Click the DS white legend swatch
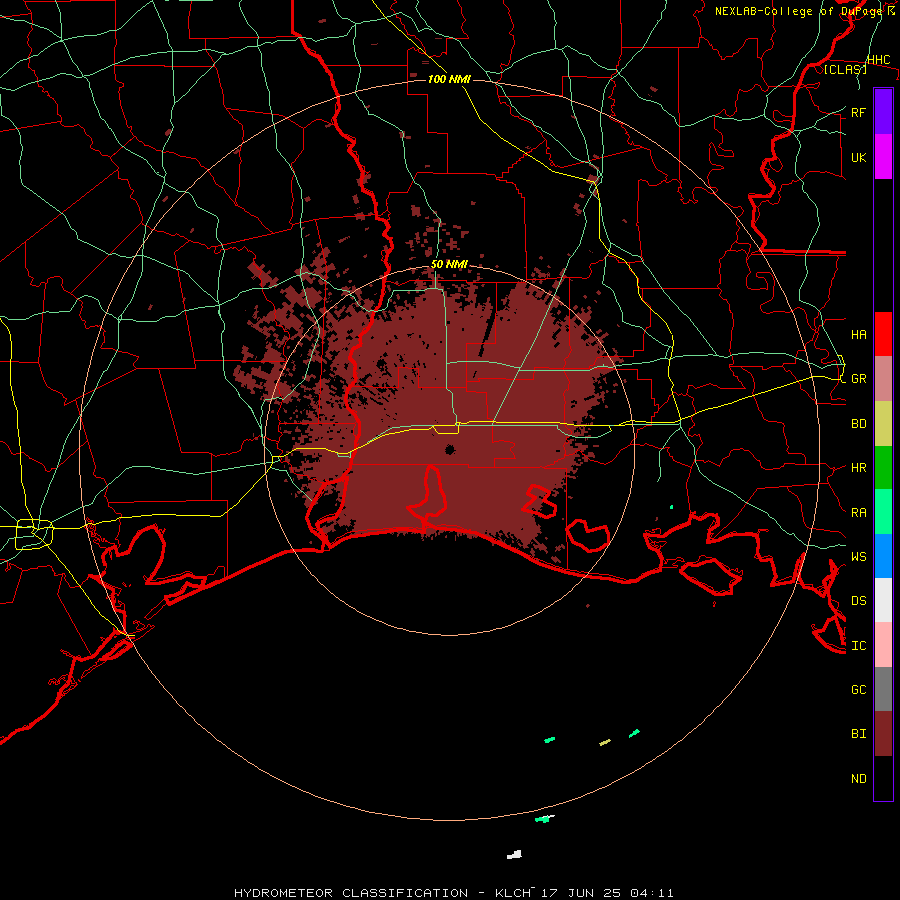 click(883, 600)
